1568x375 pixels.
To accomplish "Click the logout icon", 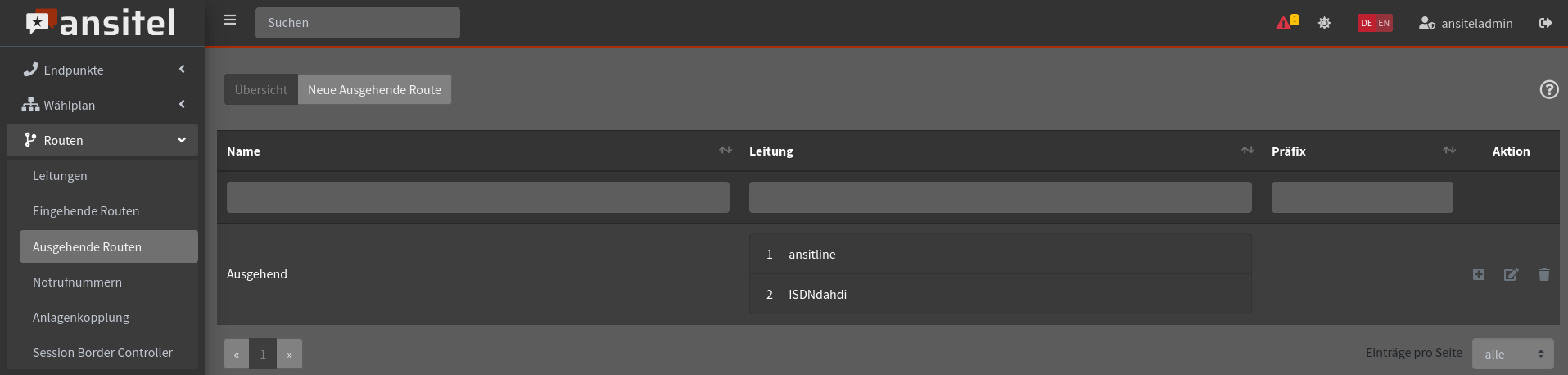I will click(1545, 23).
